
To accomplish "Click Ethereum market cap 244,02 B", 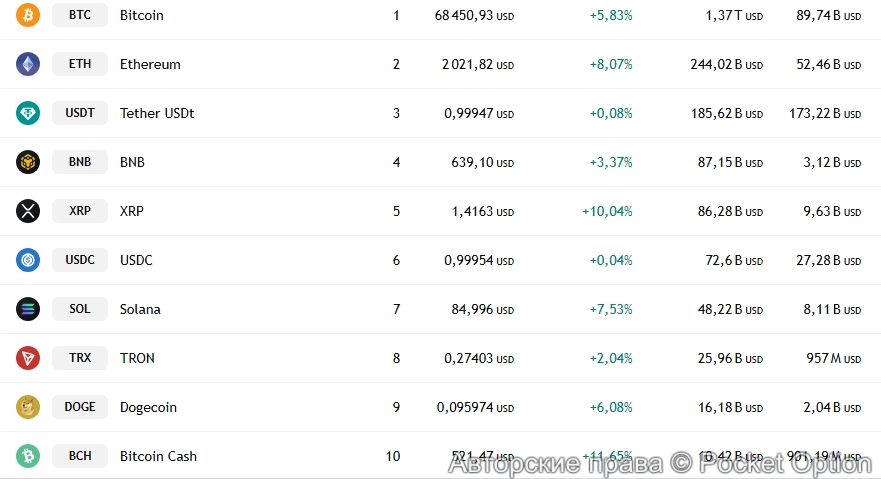I will click(725, 64).
